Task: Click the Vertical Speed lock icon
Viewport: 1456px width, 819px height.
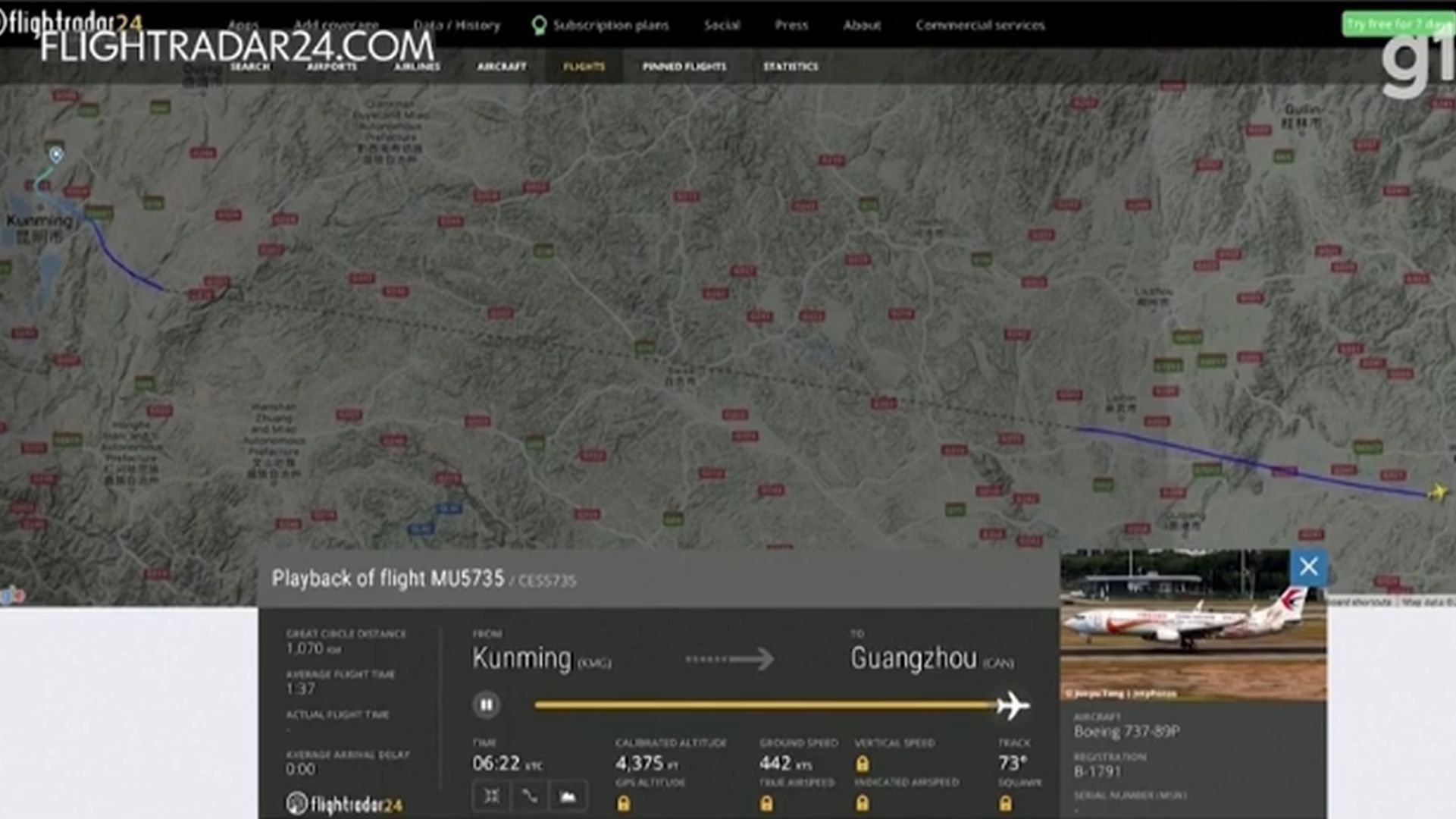Action: coord(862,764)
